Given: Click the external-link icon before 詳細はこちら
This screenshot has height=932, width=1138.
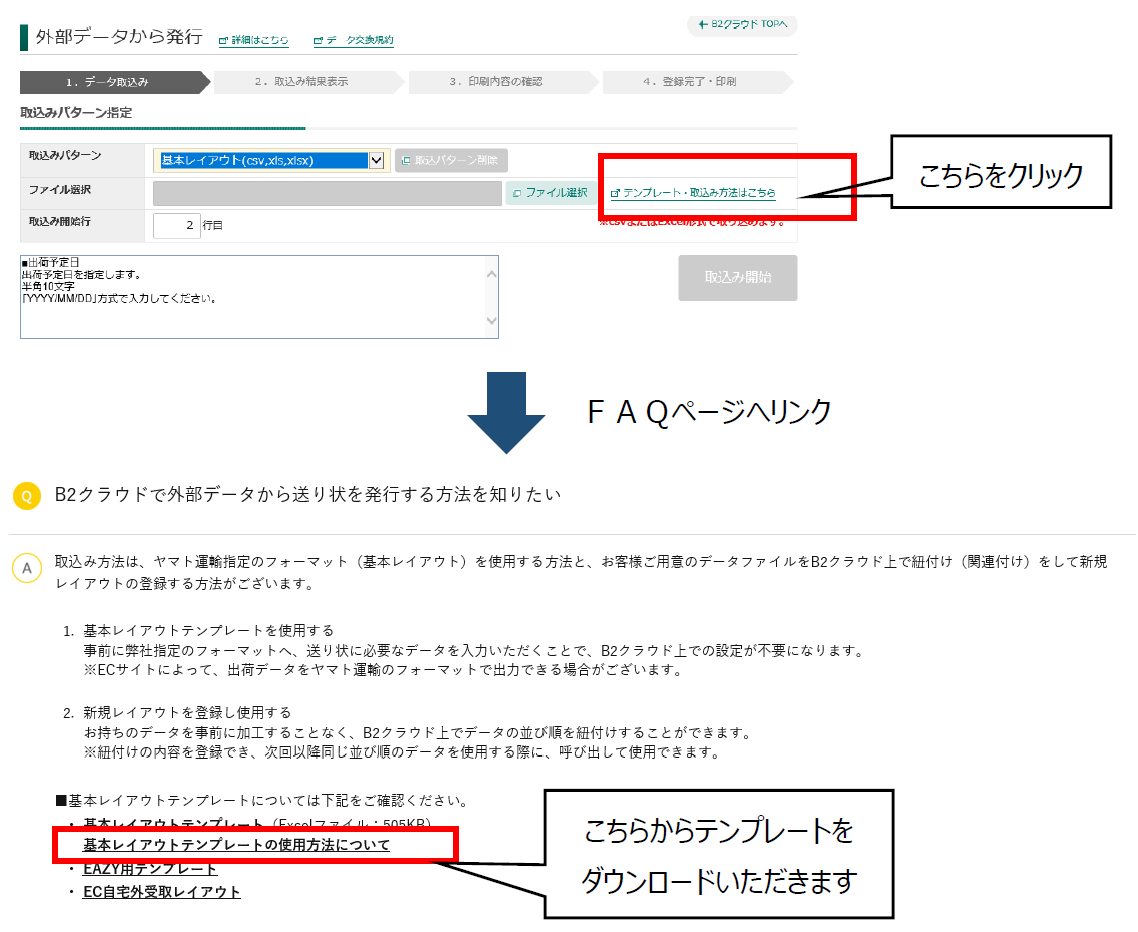Looking at the screenshot, I should (x=224, y=41).
